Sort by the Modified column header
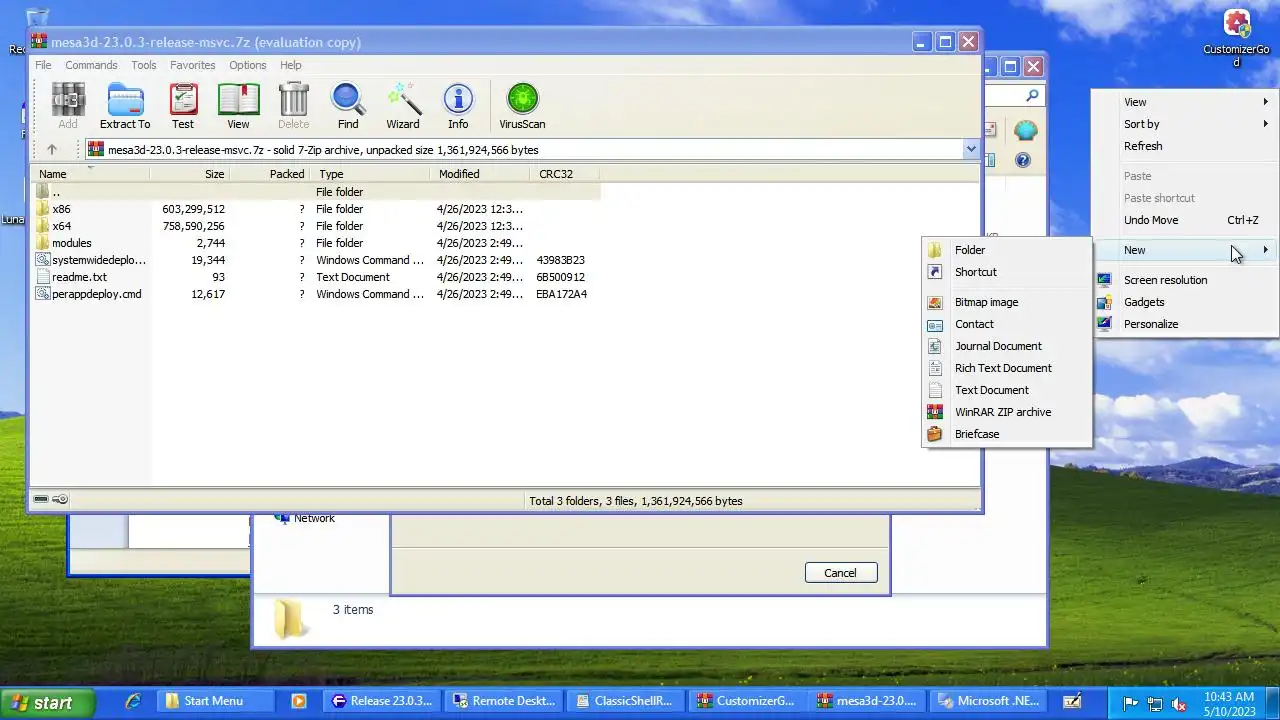 coord(481,174)
